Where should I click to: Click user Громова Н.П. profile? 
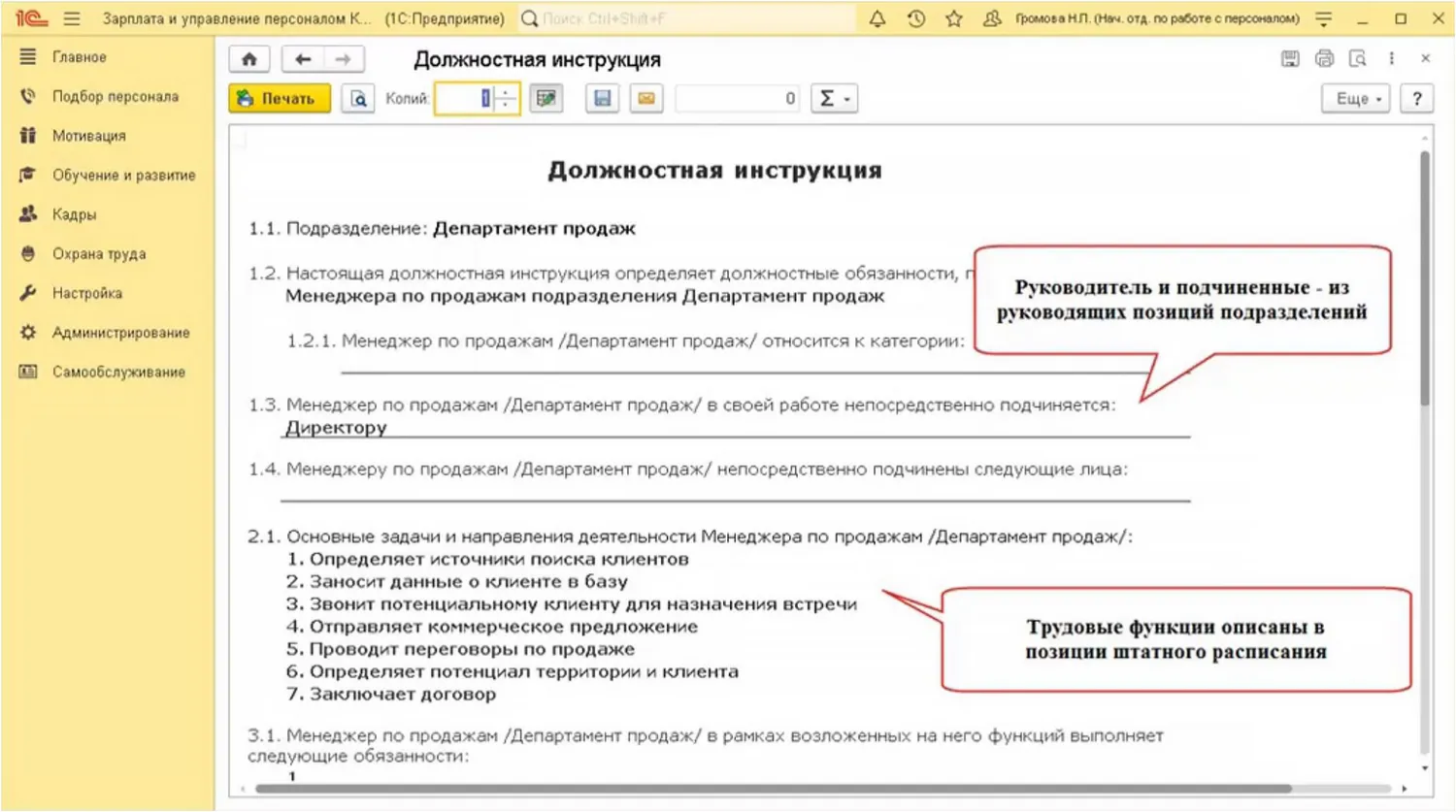pos(1157,18)
